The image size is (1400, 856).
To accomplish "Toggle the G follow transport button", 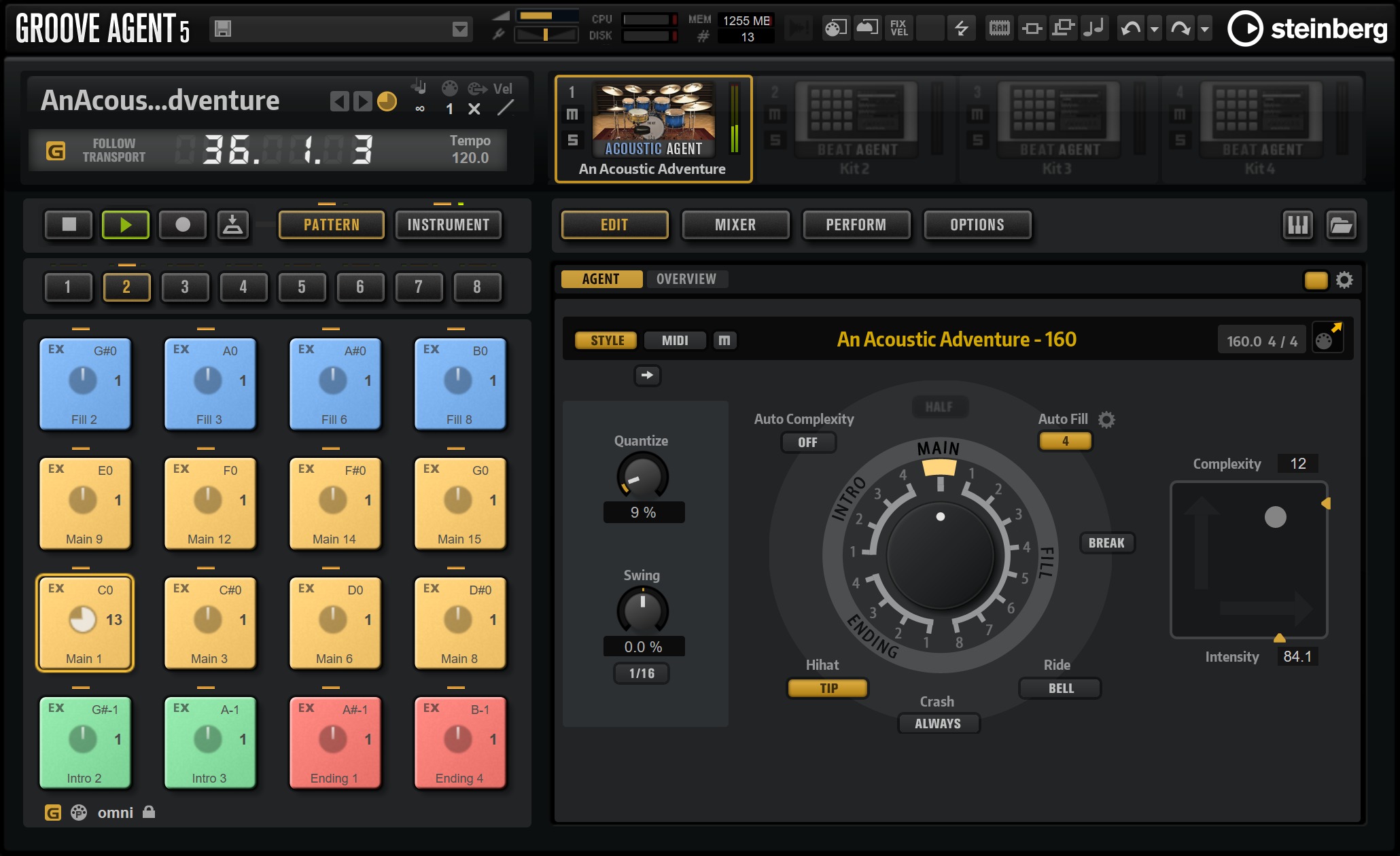I will click(x=56, y=151).
